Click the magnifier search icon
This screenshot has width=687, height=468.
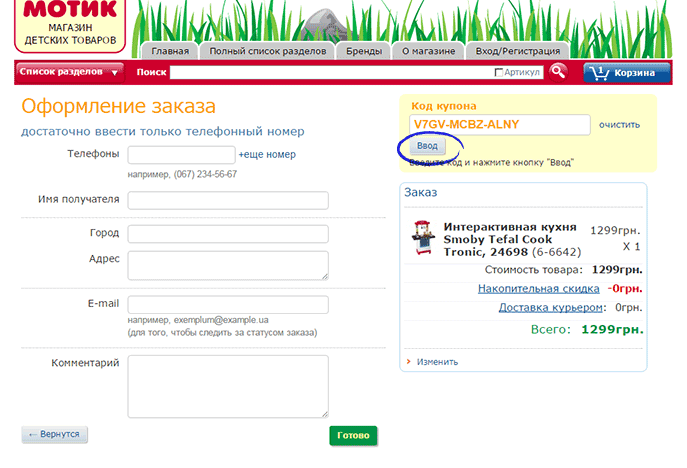558,72
